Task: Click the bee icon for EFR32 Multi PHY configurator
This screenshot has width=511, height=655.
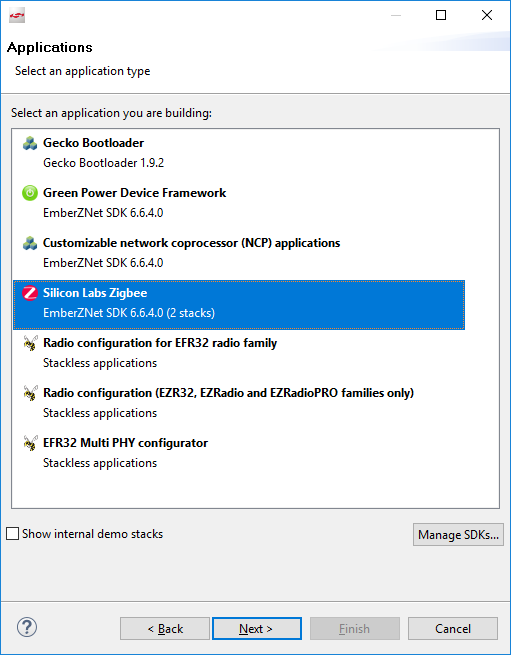Action: point(30,443)
